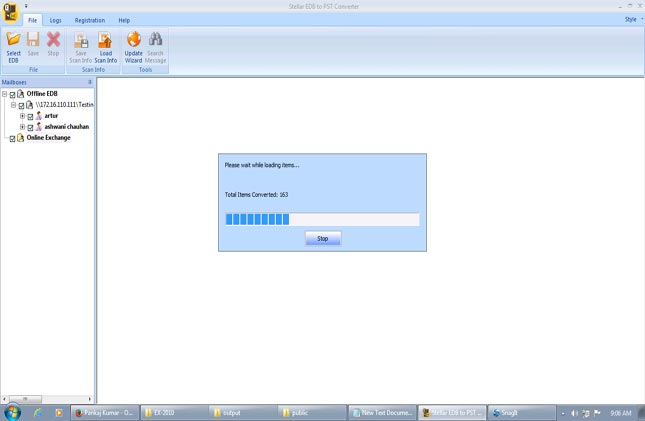Switch to the Snagit taskbar window
Viewport: 645px width, 421px height.
[521, 413]
